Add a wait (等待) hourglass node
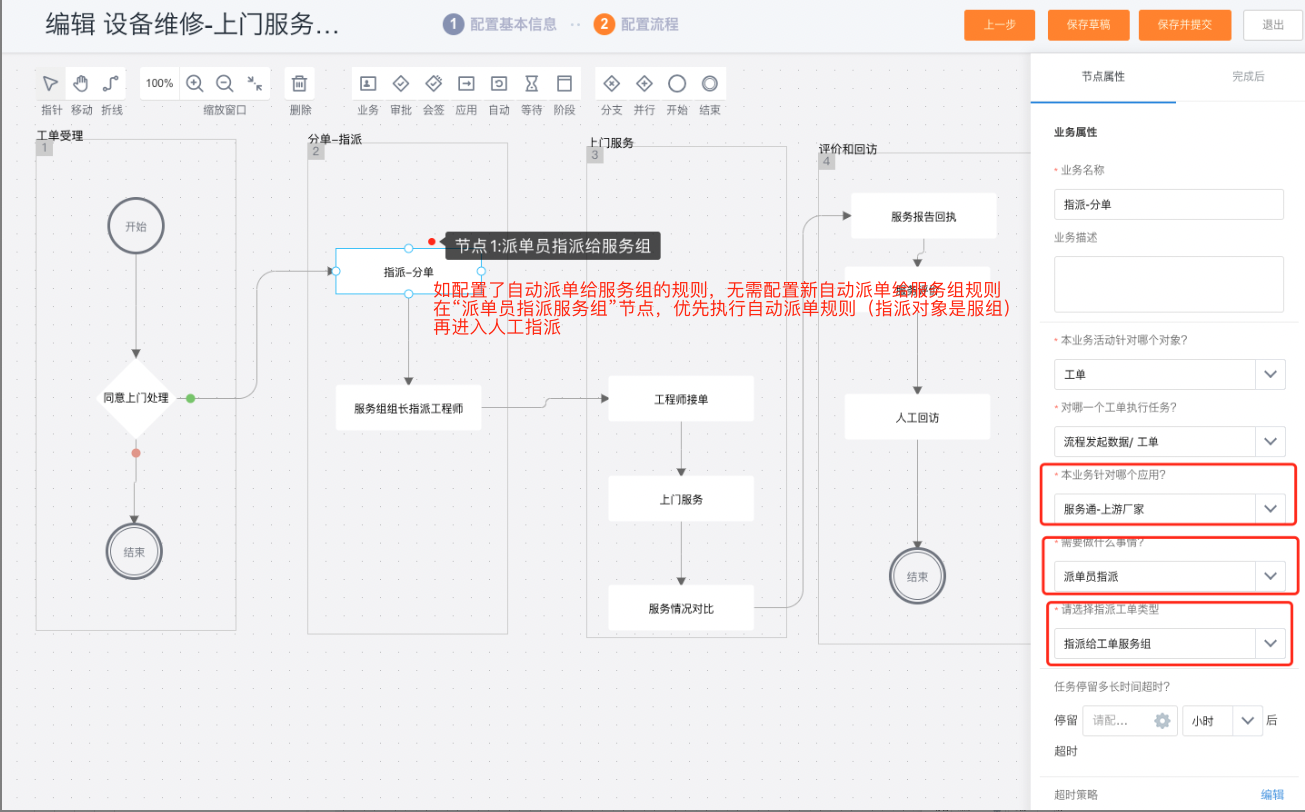Screen dimensions: 1305x812 532,83
